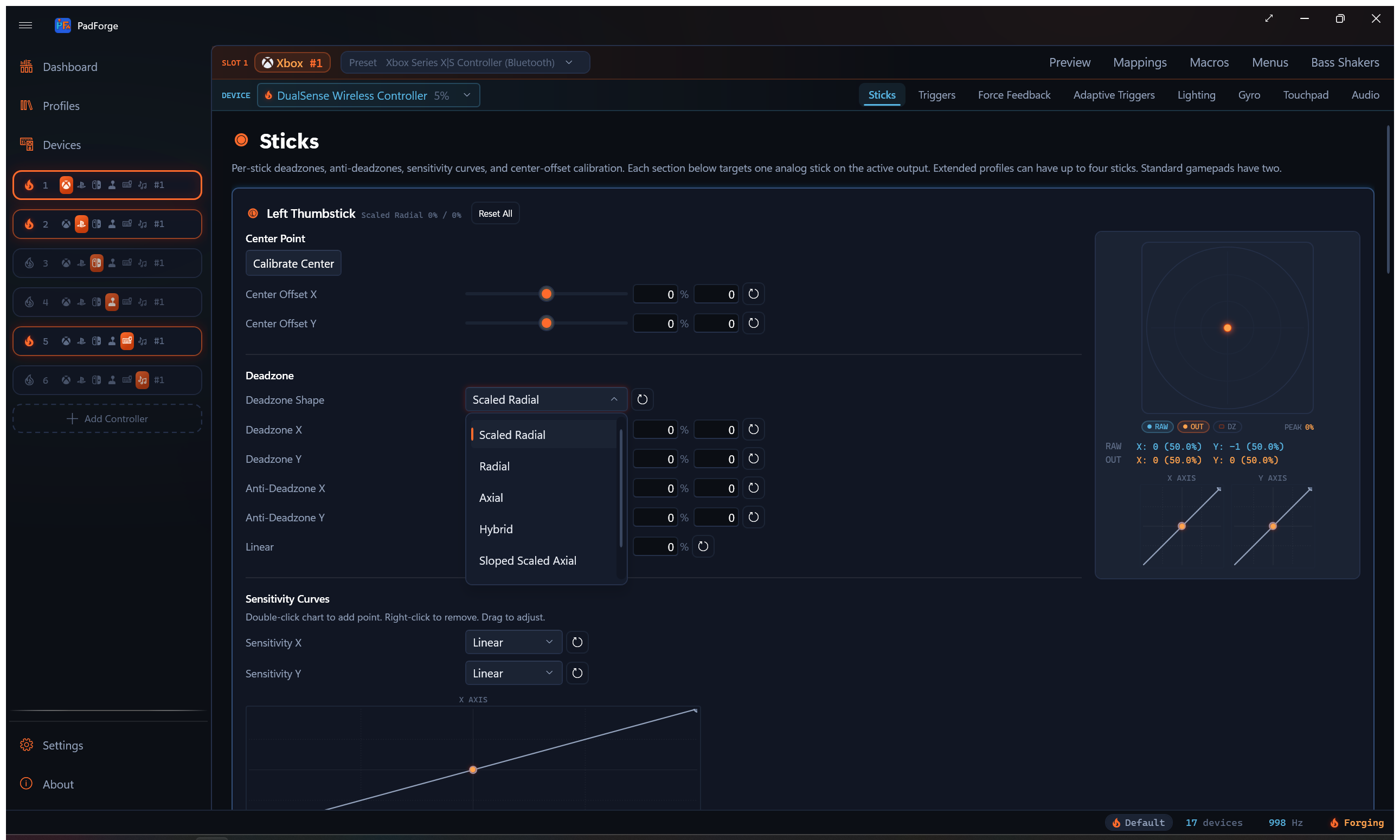Toggle the window's expand (diagonal arrow) mode
Screen dimensions: 1400x840
coord(1269,18)
